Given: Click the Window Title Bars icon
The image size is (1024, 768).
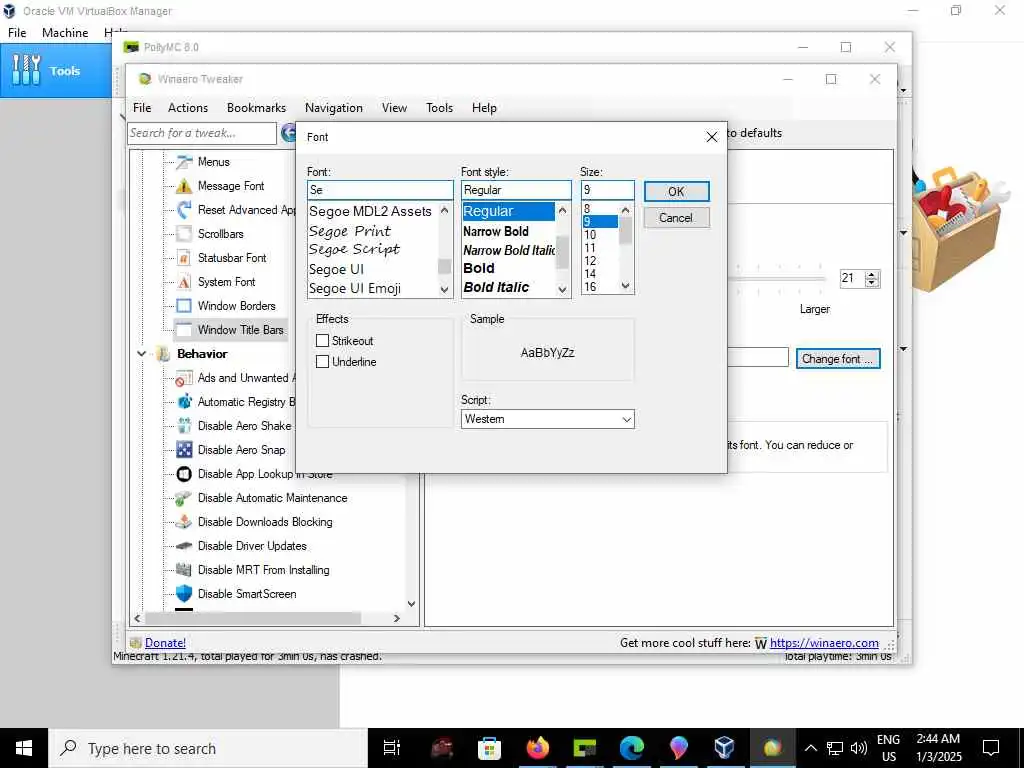Looking at the screenshot, I should pos(184,330).
